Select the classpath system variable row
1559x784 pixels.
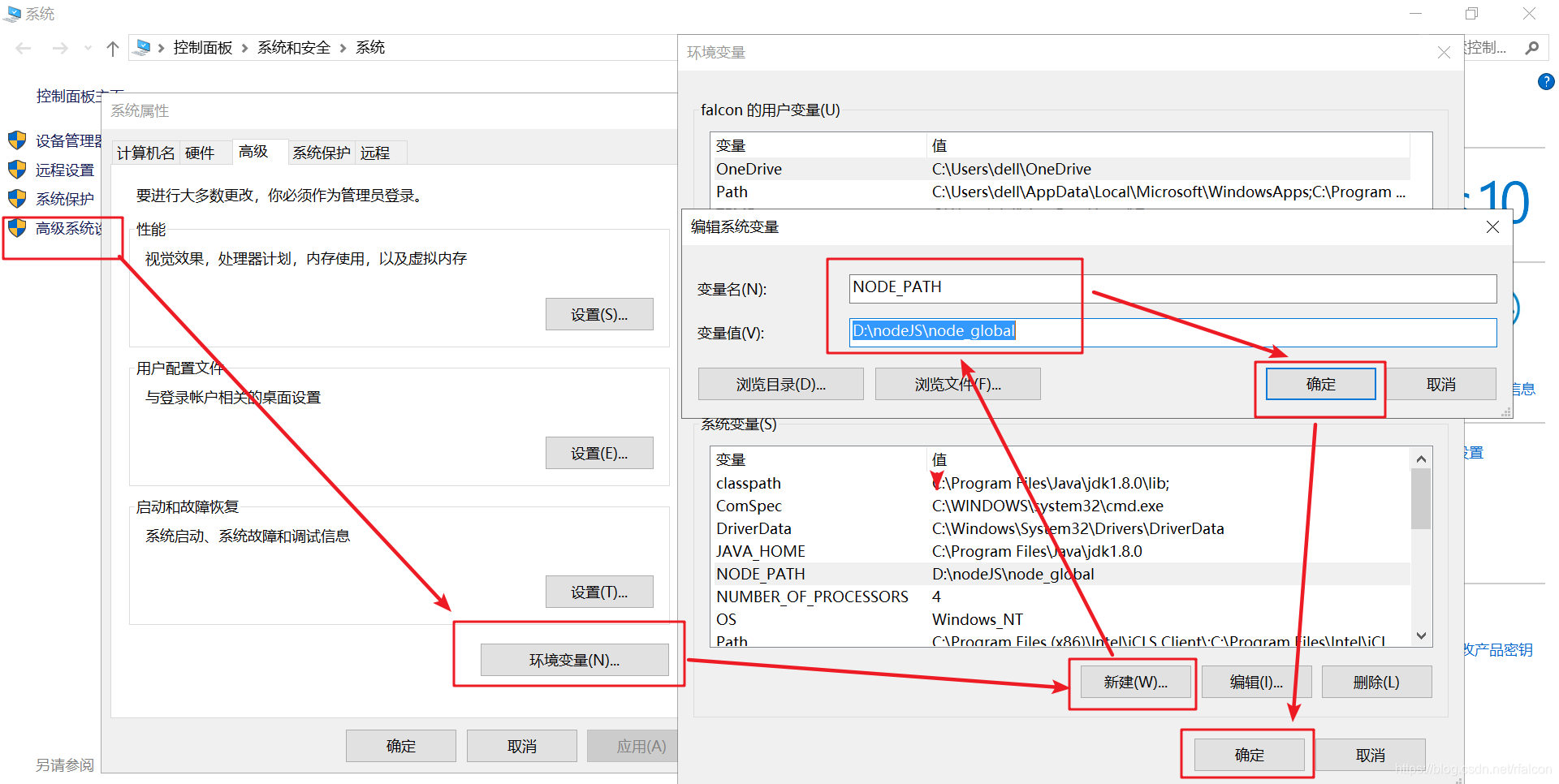[1062, 483]
